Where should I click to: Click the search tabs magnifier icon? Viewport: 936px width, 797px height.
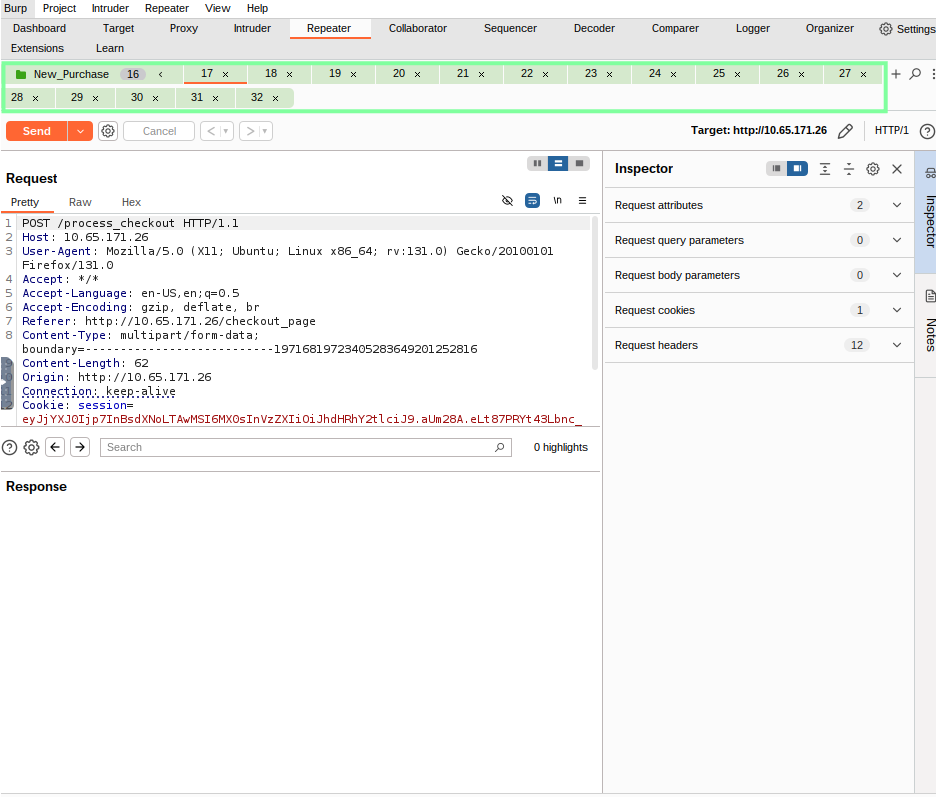coord(915,74)
